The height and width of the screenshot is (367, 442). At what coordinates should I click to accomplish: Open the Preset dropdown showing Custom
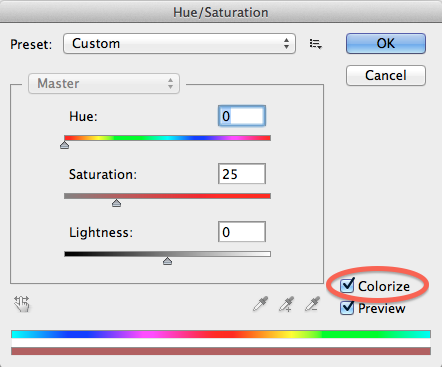[179, 43]
